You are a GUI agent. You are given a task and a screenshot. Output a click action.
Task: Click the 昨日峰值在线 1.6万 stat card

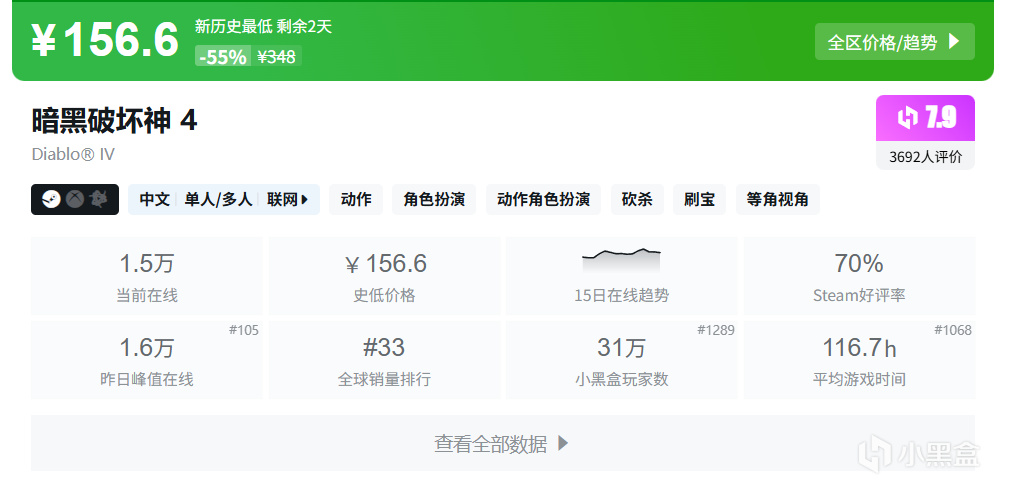(x=147, y=360)
